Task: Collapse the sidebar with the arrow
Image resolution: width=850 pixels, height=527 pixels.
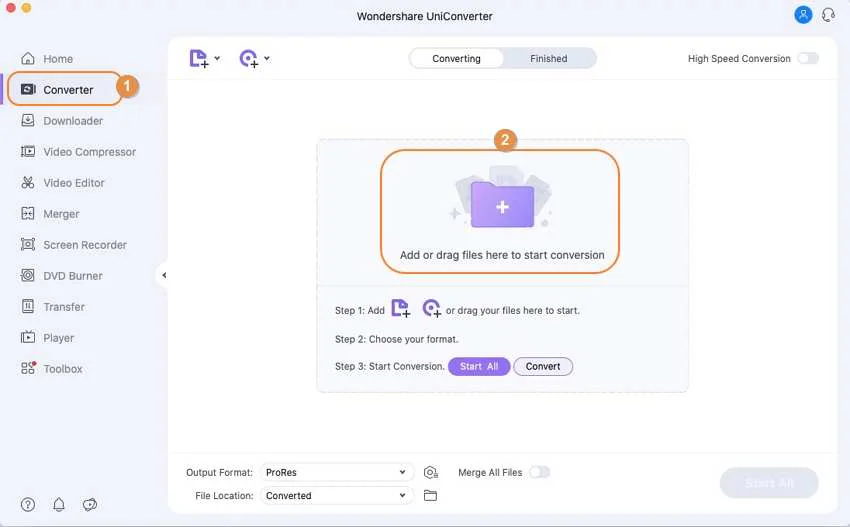Action: pyautogui.click(x=164, y=275)
